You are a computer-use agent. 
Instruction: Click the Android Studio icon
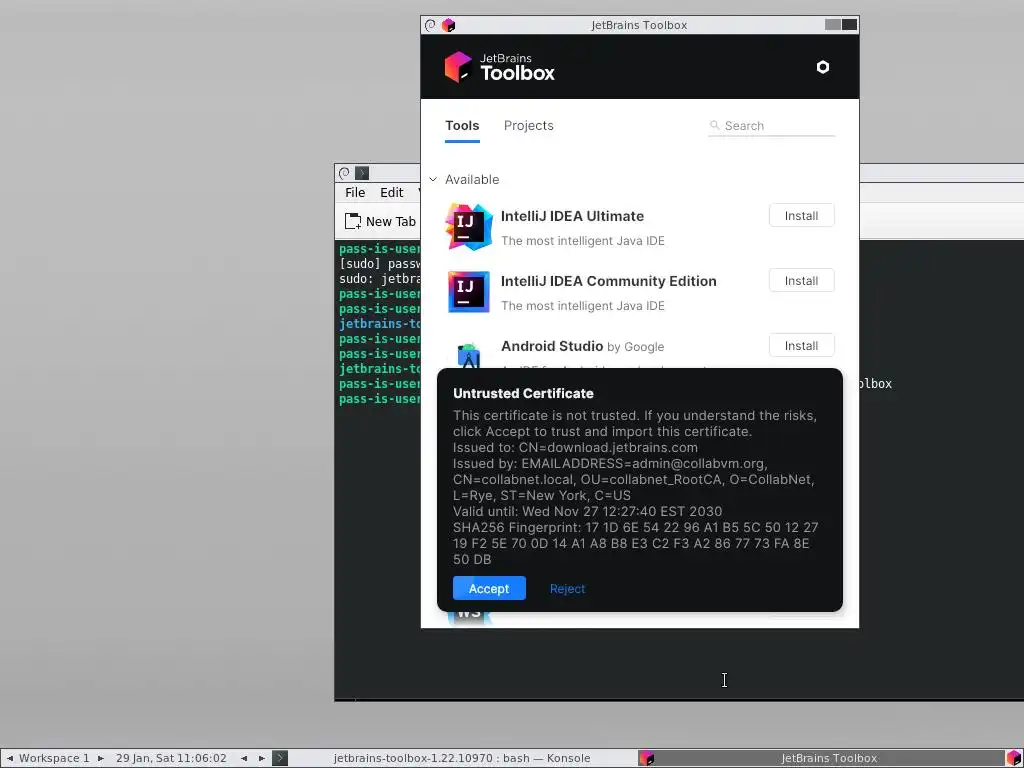click(x=469, y=355)
